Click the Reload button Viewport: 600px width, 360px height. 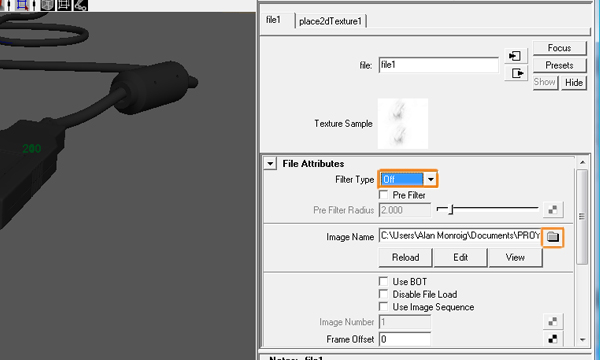tap(405, 257)
